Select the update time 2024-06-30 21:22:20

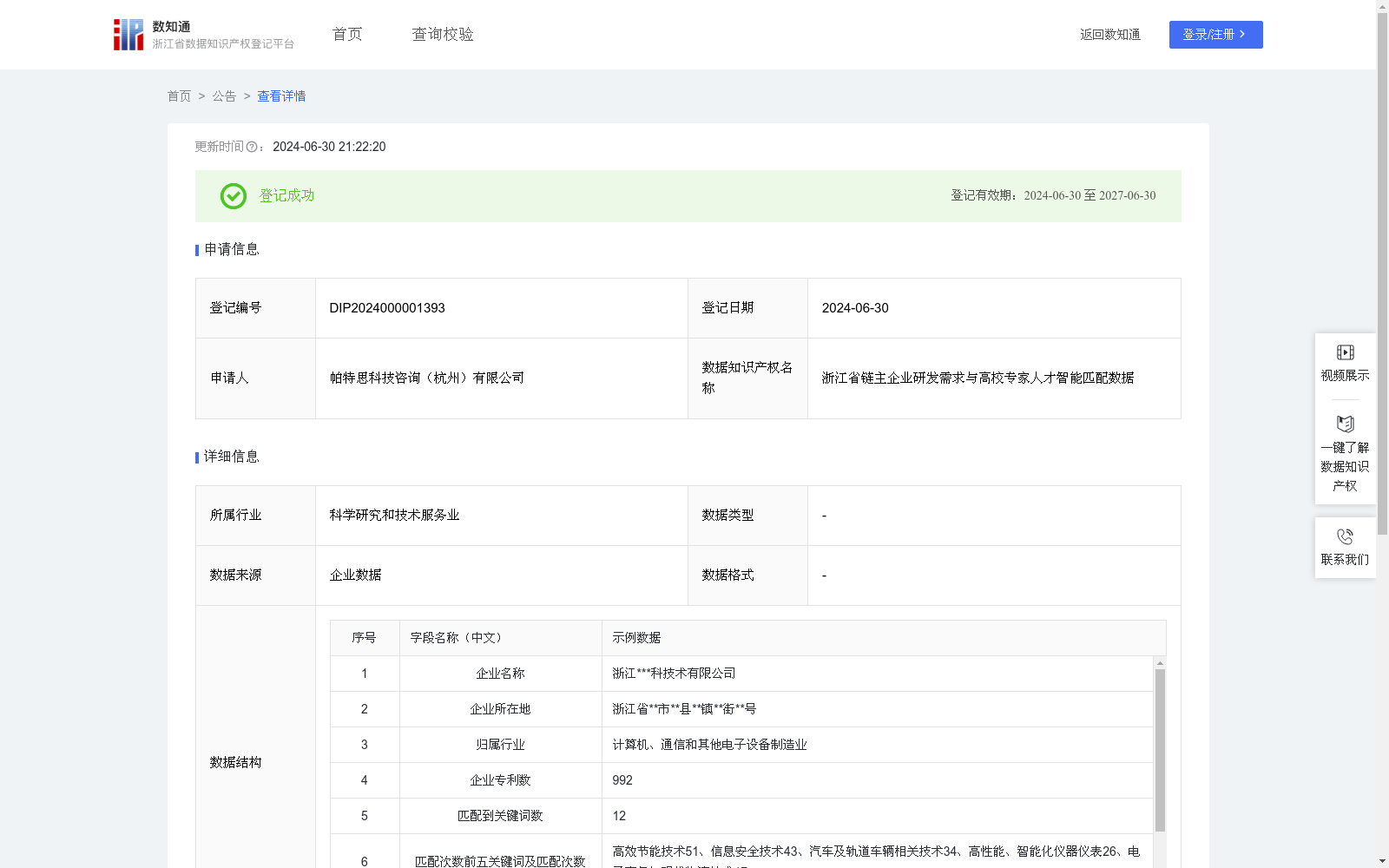coord(329,148)
